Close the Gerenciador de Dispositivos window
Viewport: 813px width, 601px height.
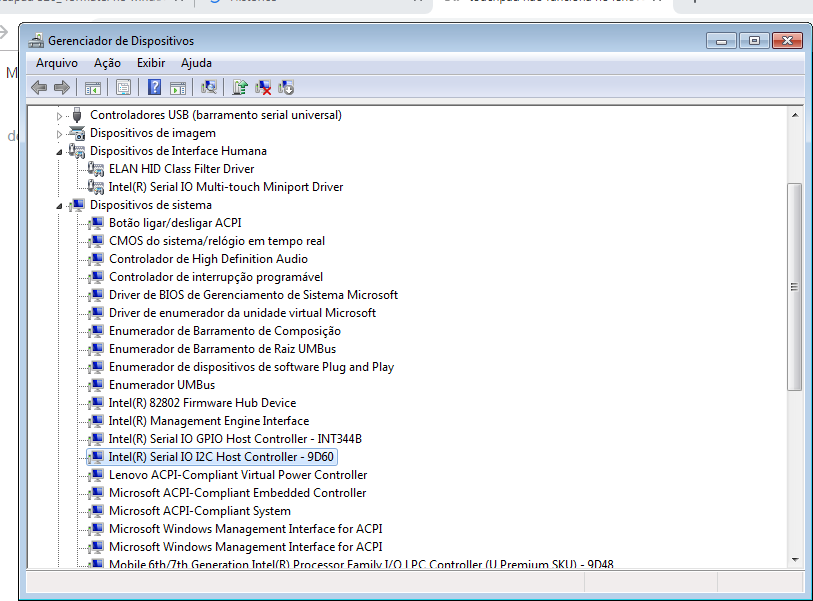[787, 40]
